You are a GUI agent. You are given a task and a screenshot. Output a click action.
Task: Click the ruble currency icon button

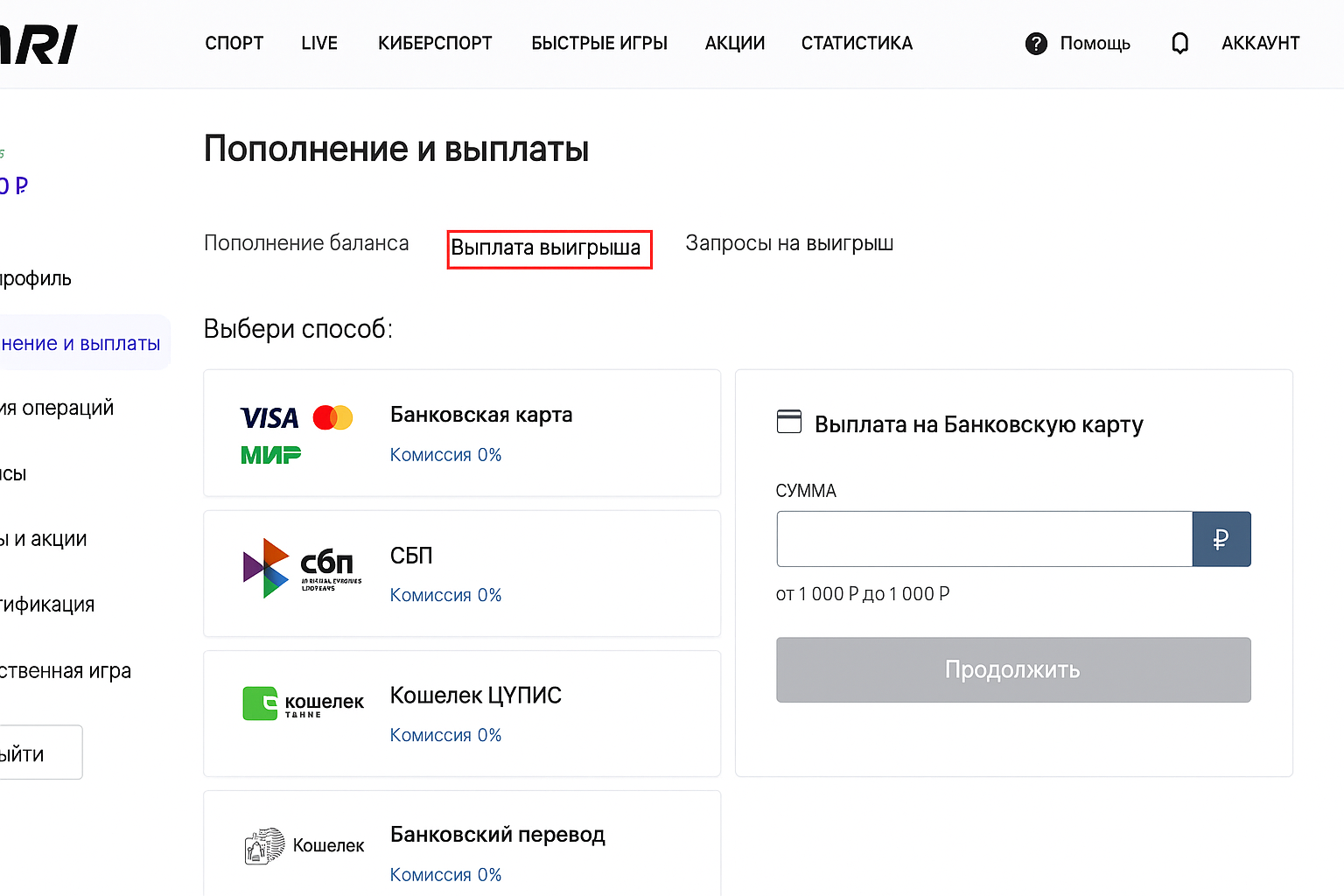tap(1221, 539)
